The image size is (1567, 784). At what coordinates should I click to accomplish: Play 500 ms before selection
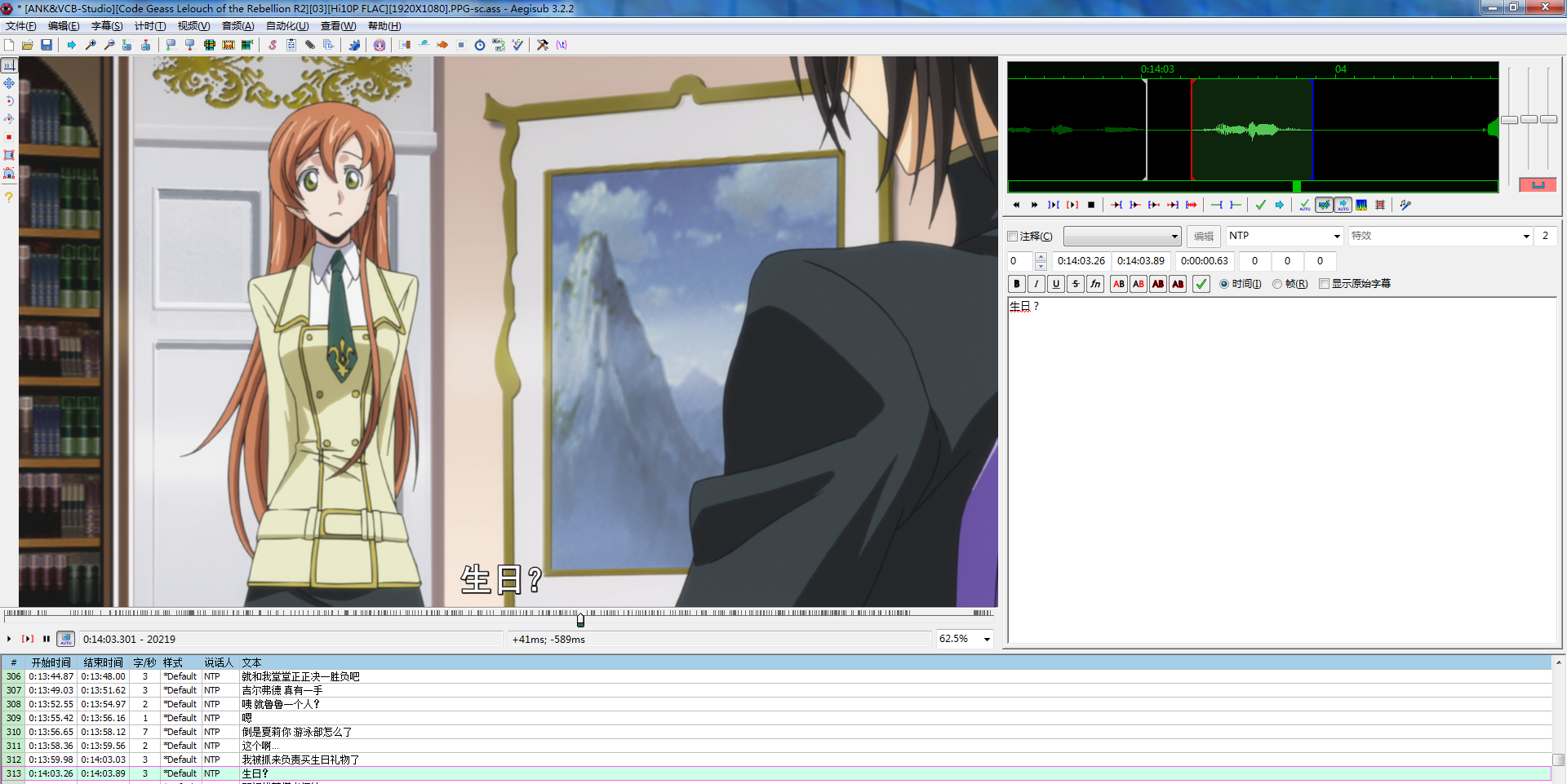1116,205
